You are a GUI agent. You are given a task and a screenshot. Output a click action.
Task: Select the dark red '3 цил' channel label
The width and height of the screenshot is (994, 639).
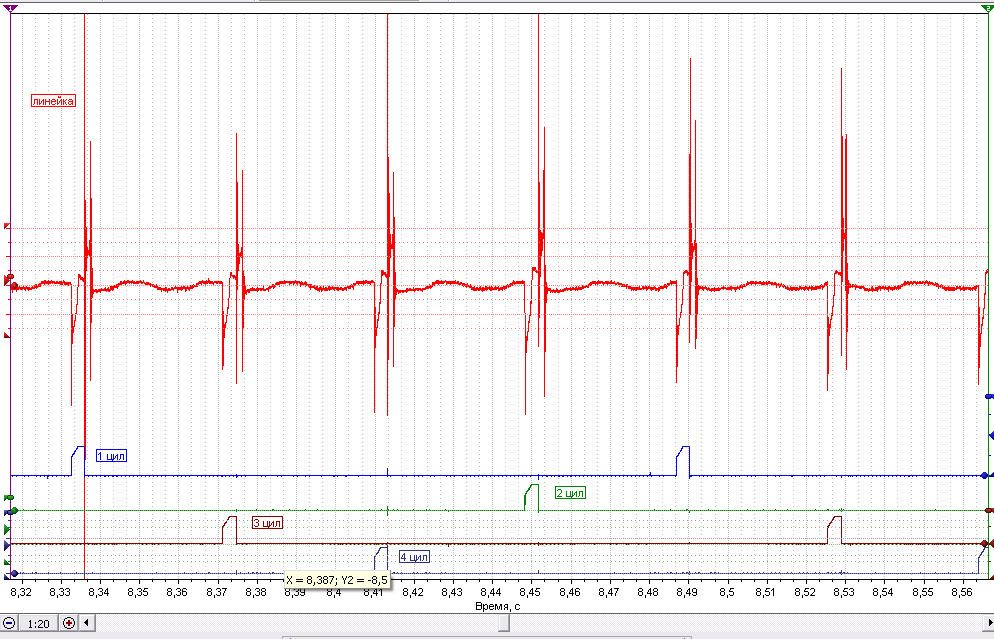(267, 523)
